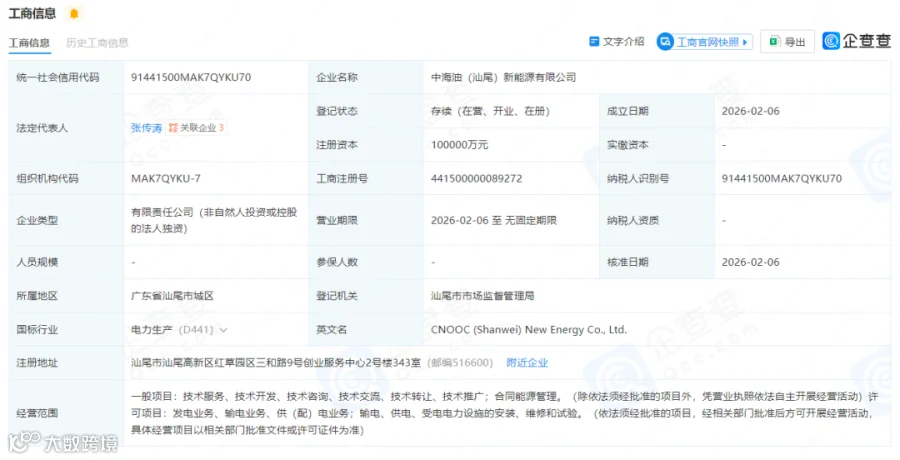
Task: Click the 关联企业 3 badge
Action: (x=196, y=127)
